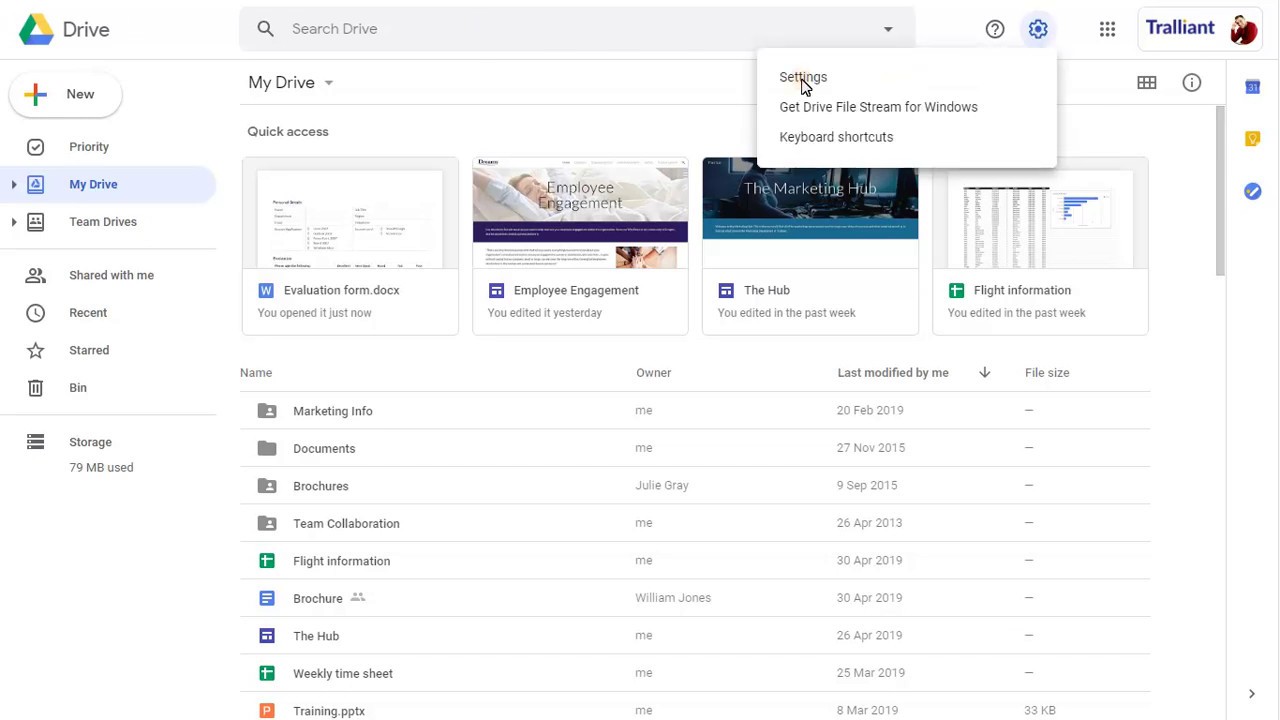Open Google Keep side panel icon
Image resolution: width=1280 pixels, height=720 pixels.
(x=1252, y=139)
